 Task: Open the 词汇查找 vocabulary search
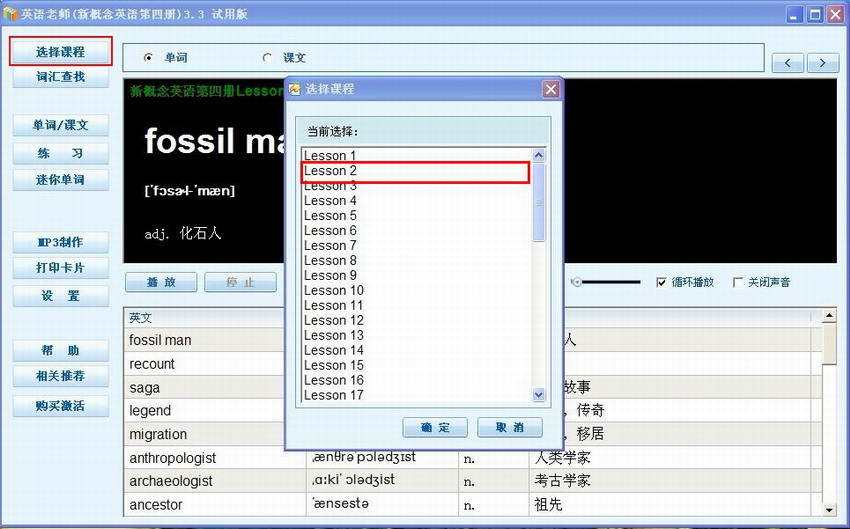coord(60,76)
